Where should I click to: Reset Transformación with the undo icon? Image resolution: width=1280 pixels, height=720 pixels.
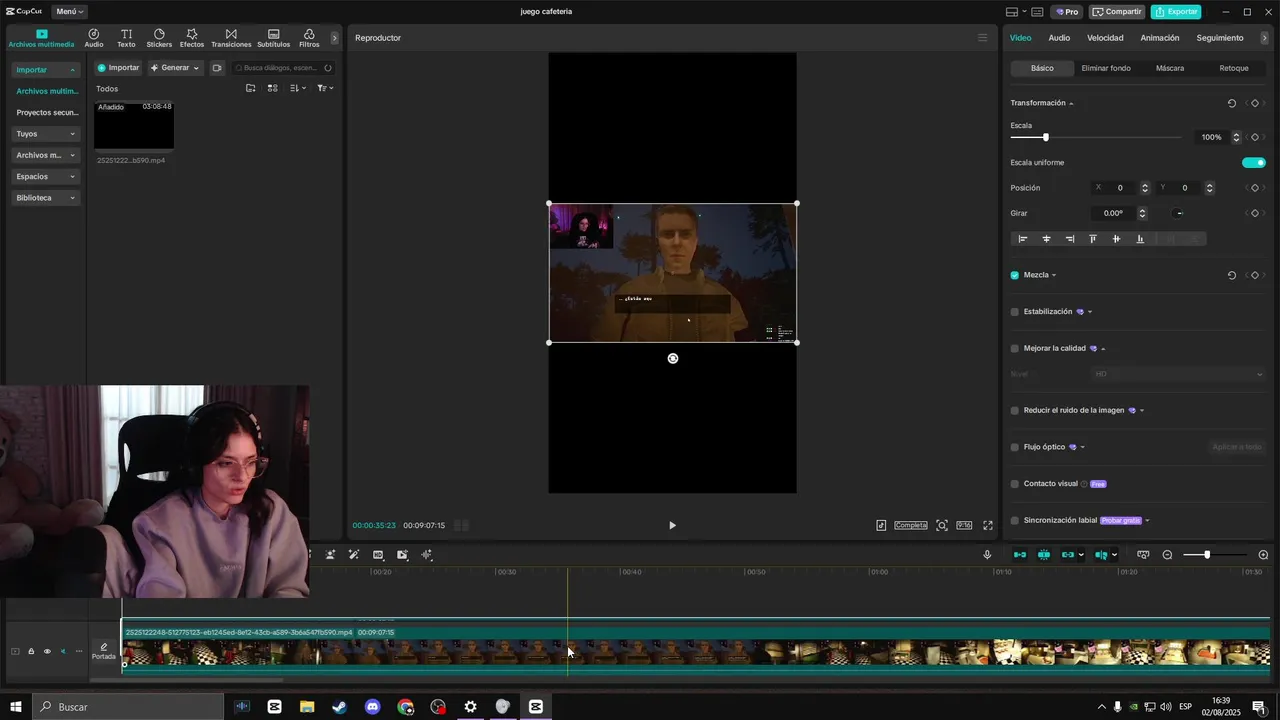click(1232, 103)
